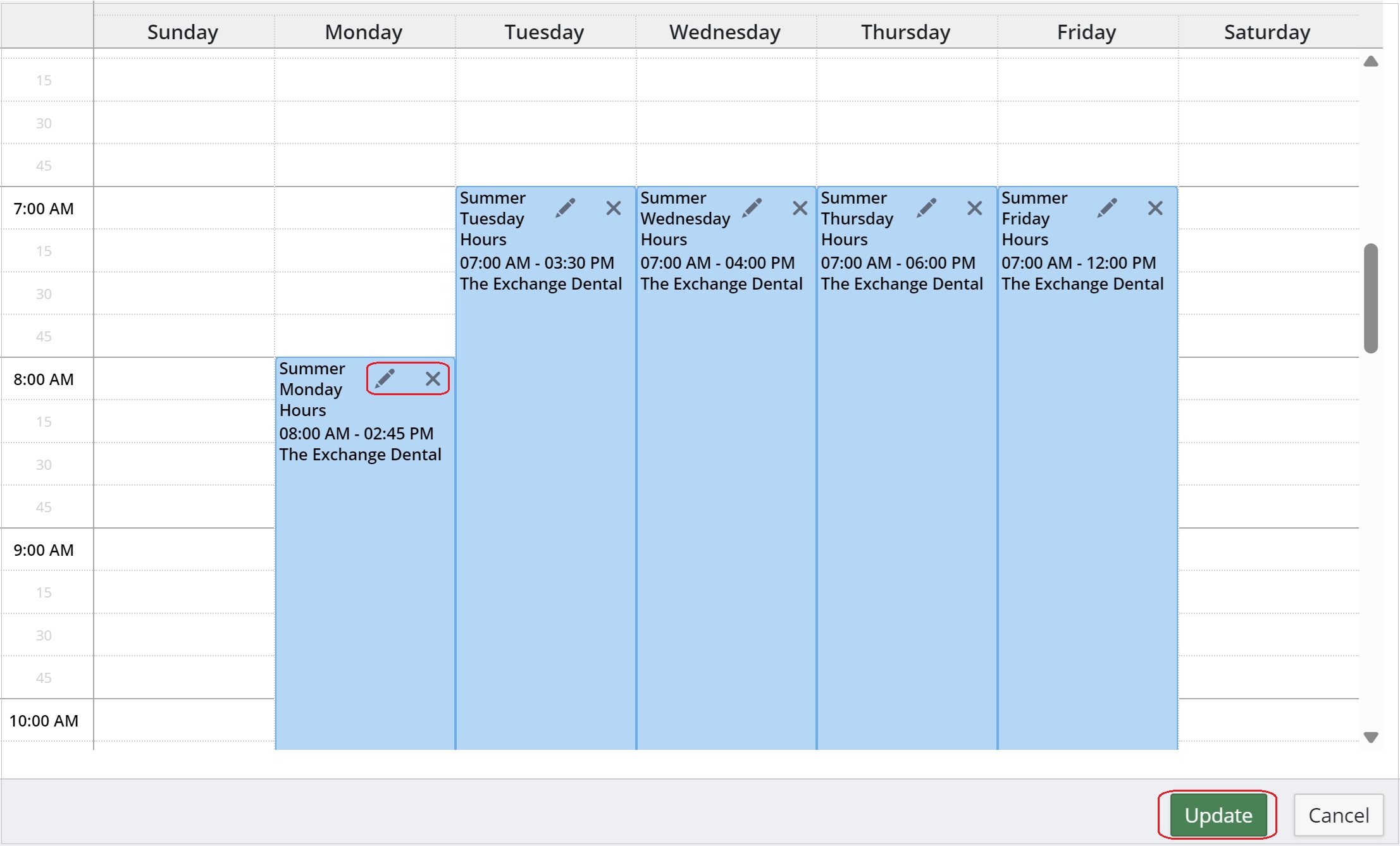This screenshot has width=1400, height=846.
Task: Delete the Summer Friday Hours block
Action: [x=1155, y=208]
